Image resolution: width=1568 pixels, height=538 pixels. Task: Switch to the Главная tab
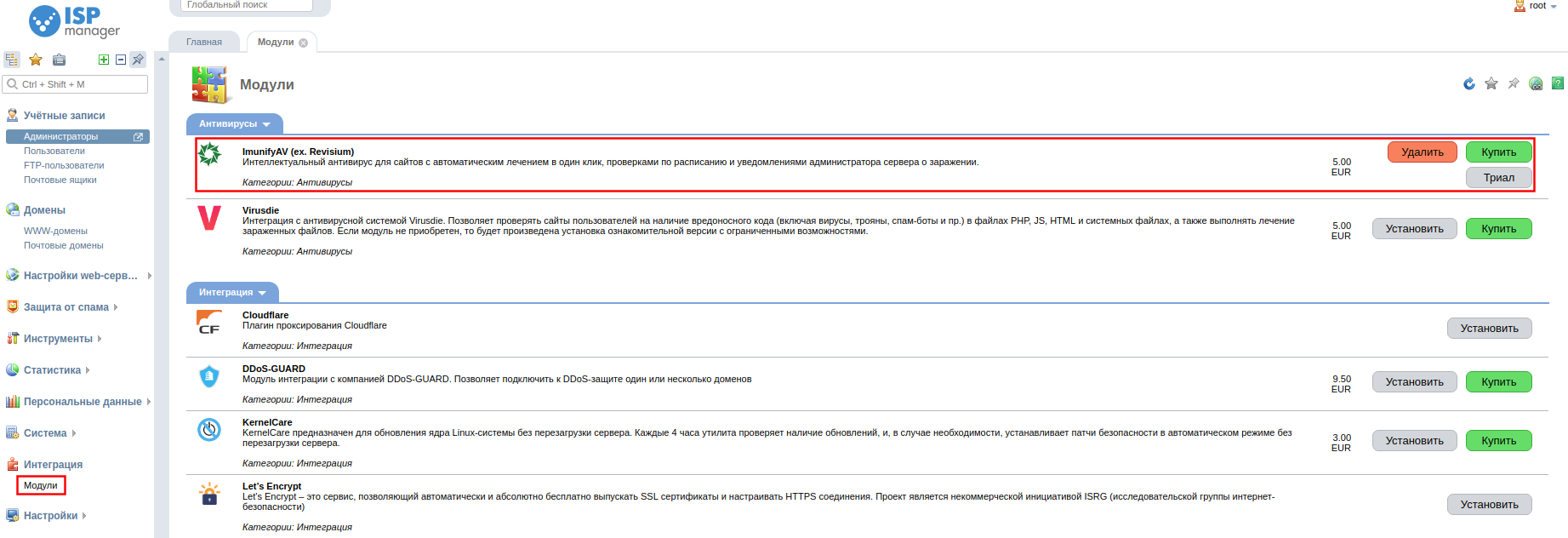[204, 42]
